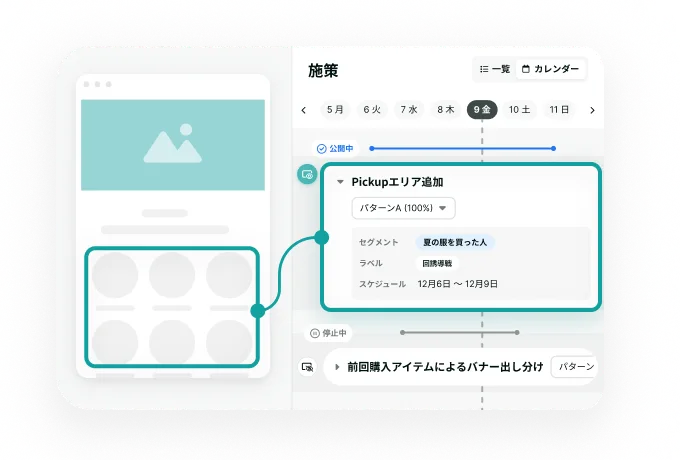
Task: Click the 停止中 paused status badge
Action: [328, 333]
